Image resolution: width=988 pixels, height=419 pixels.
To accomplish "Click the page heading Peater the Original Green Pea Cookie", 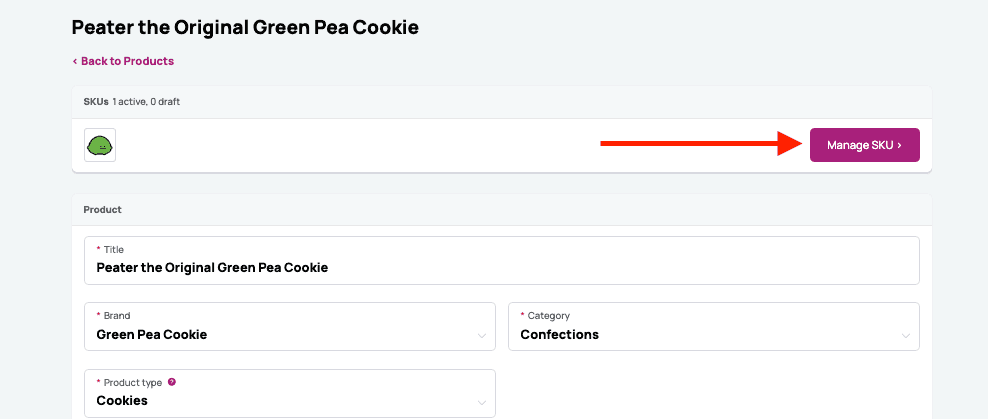I will (245, 27).
